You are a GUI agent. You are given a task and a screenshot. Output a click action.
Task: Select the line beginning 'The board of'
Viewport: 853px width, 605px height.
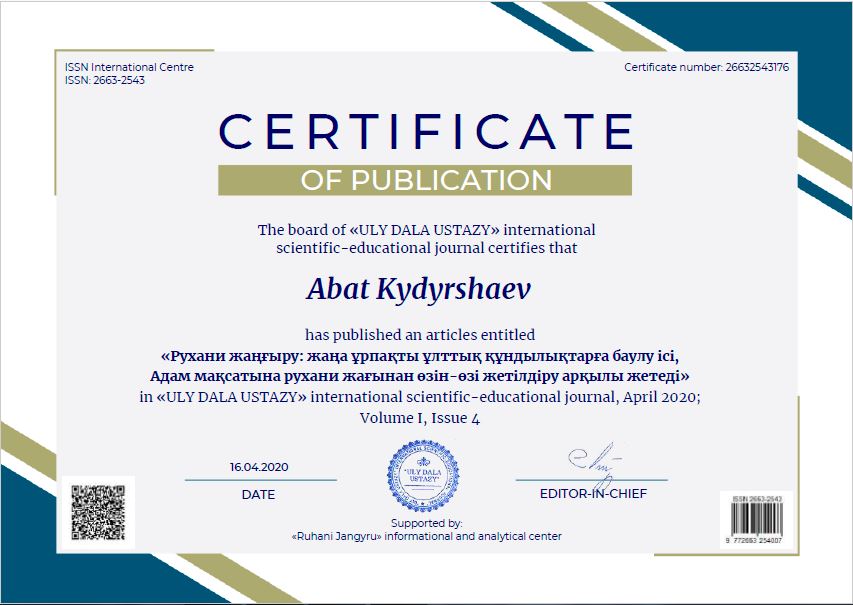click(426, 230)
